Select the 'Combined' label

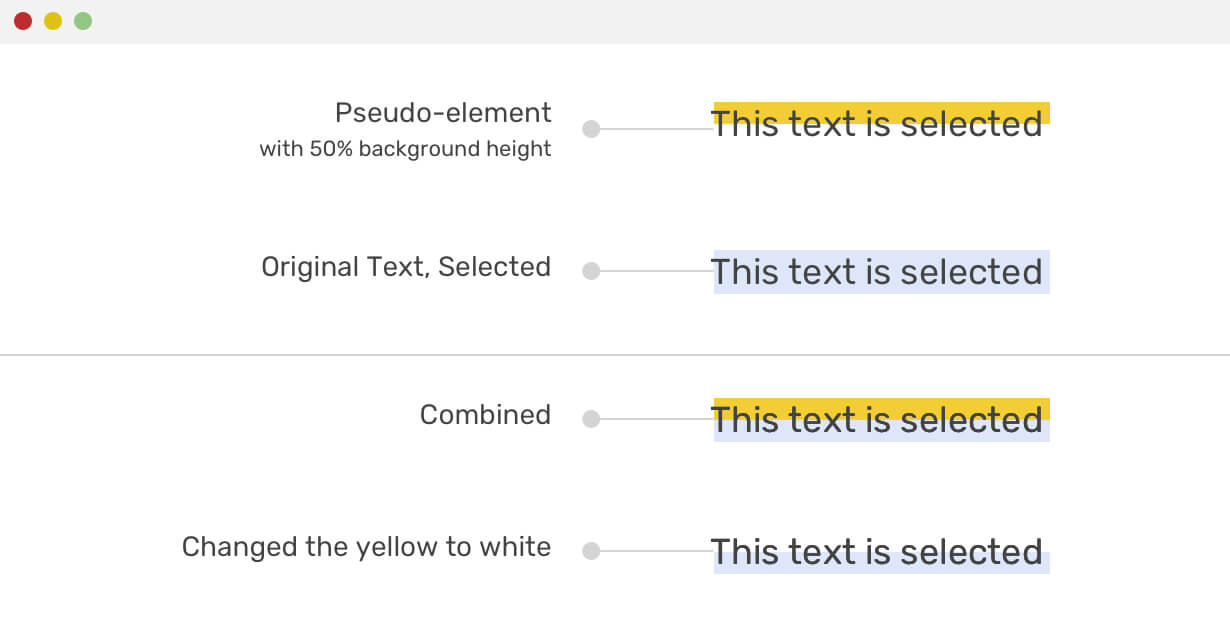485,415
